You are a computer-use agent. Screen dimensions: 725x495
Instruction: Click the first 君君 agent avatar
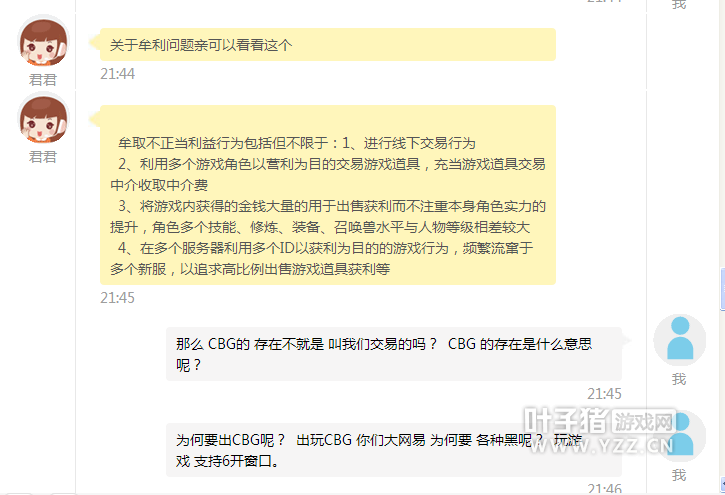coord(43,42)
